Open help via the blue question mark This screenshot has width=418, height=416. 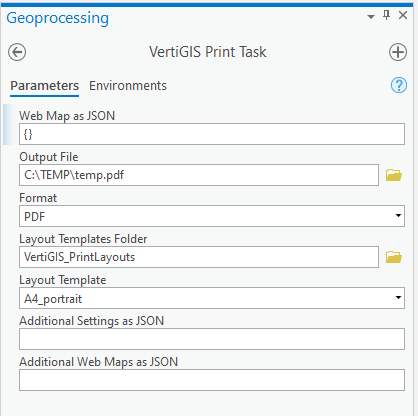click(399, 85)
